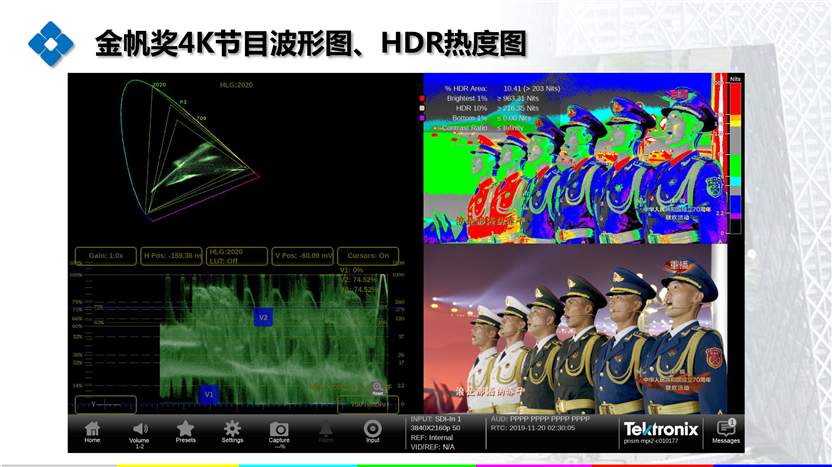Go to the Home screen icon

[x=92, y=430]
